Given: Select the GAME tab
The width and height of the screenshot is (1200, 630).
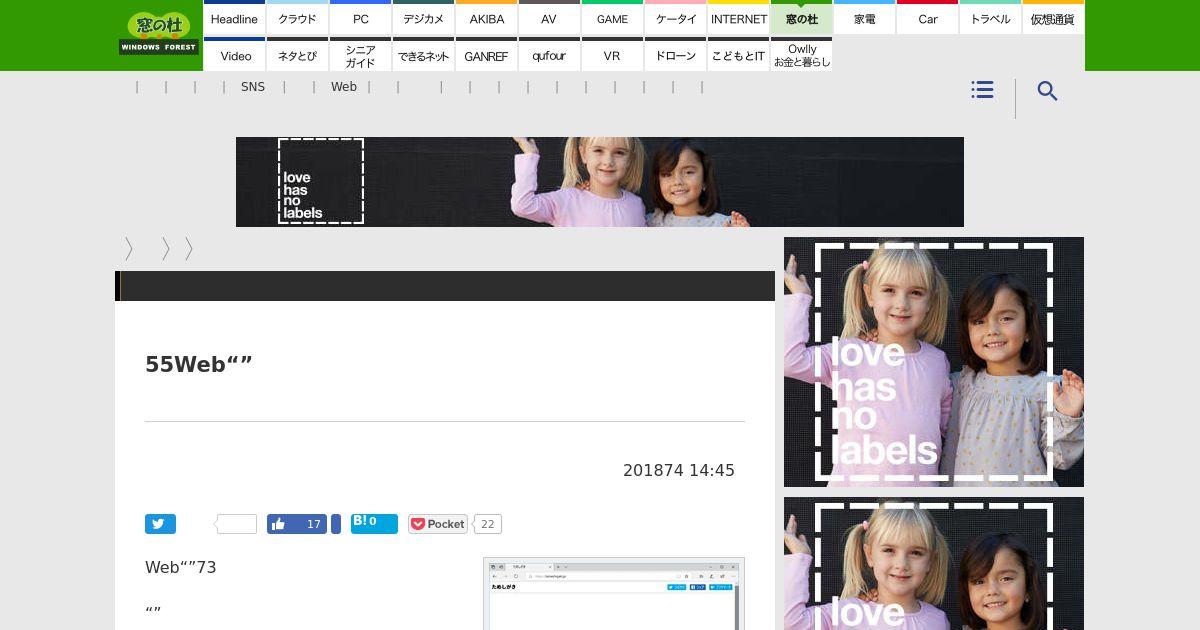Looking at the screenshot, I should coord(612,18).
